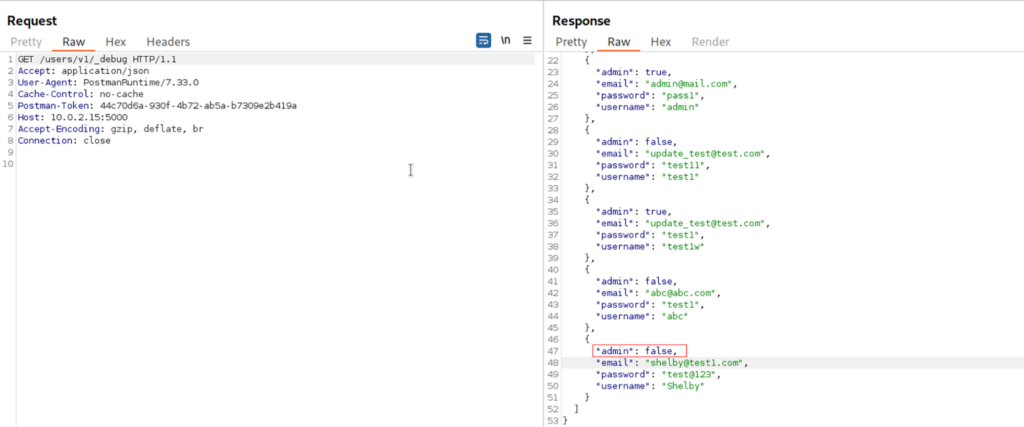
Task: Click the Response panel title
Action: tap(581, 21)
